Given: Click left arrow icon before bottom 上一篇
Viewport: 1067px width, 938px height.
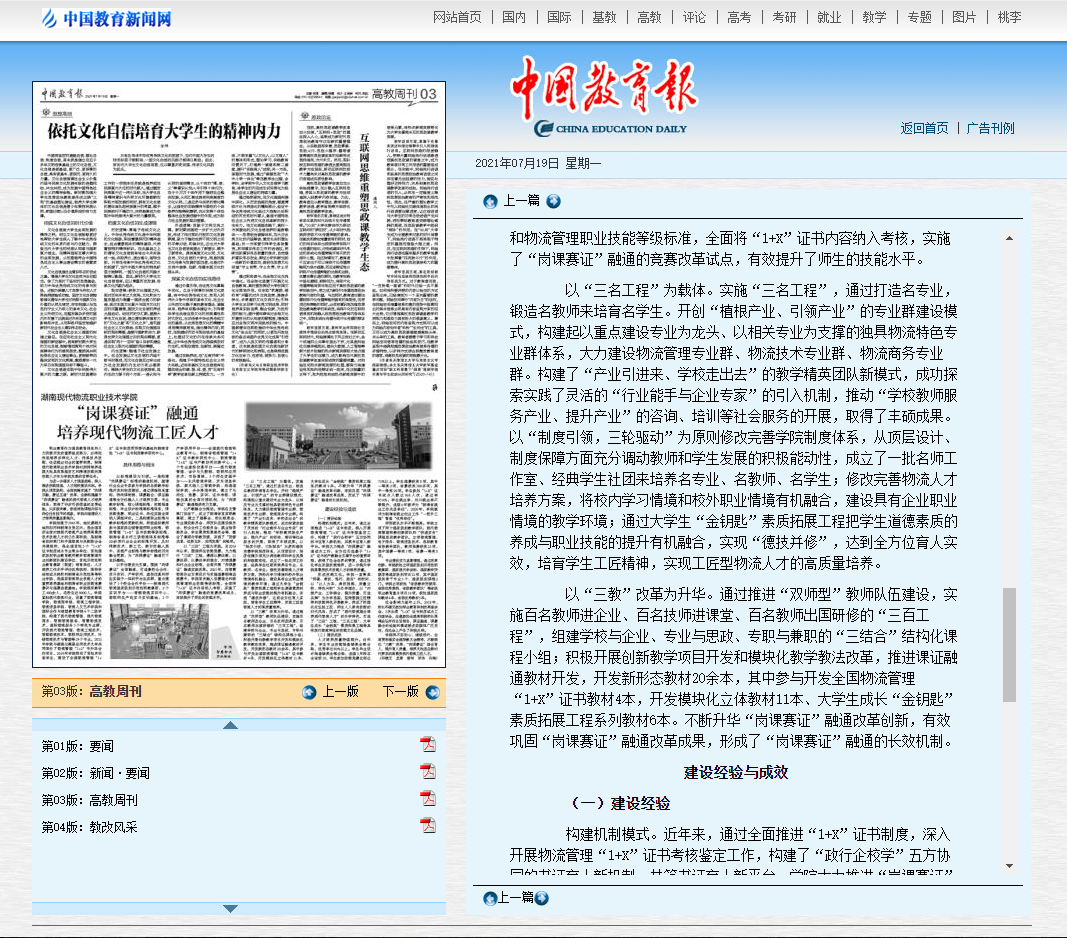Looking at the screenshot, I should click(489, 899).
